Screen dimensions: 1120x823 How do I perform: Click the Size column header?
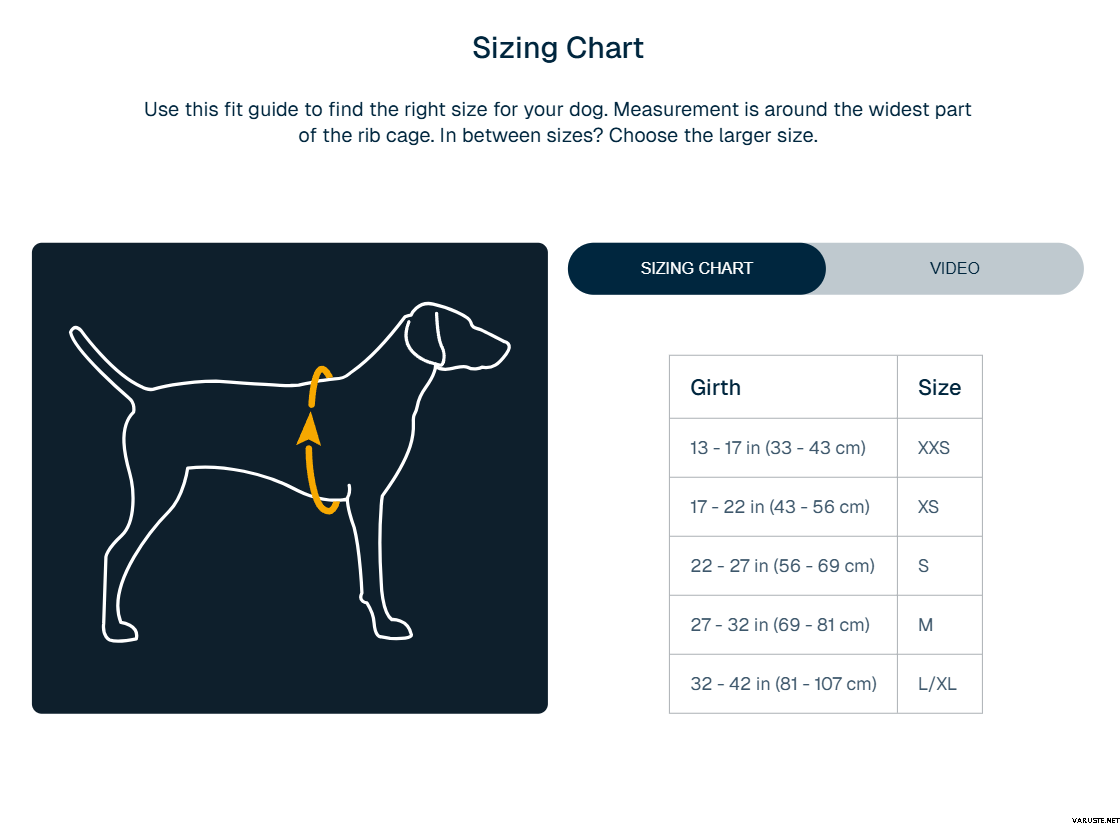coord(939,387)
